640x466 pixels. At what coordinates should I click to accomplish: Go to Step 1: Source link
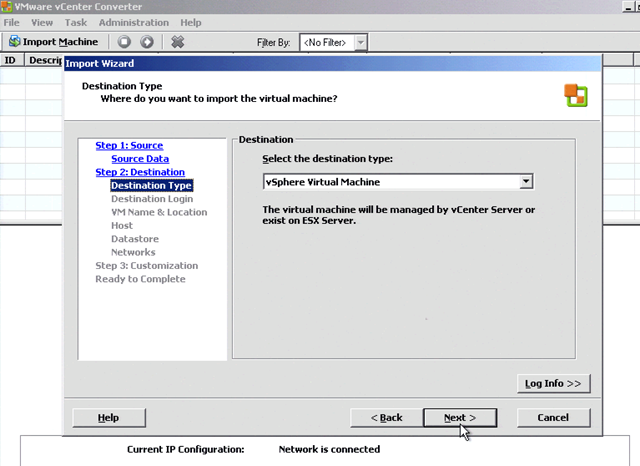129,145
